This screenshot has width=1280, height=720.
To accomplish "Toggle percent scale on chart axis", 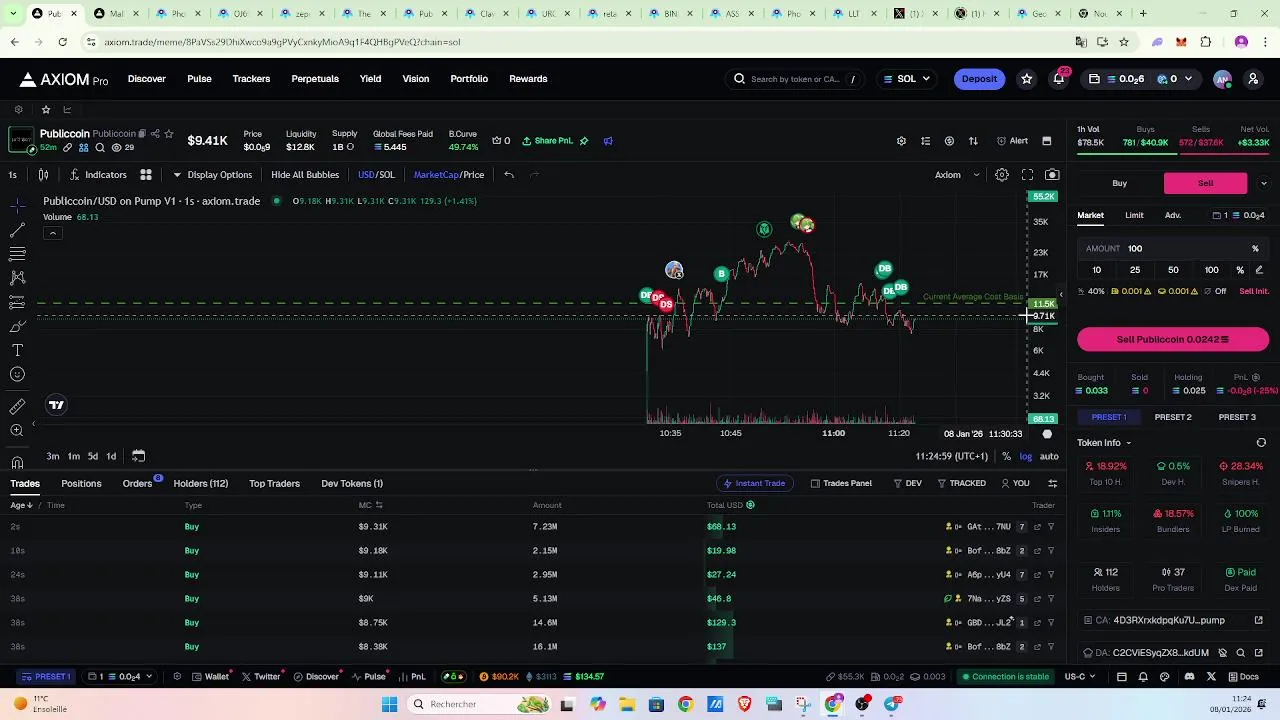I will (1006, 456).
